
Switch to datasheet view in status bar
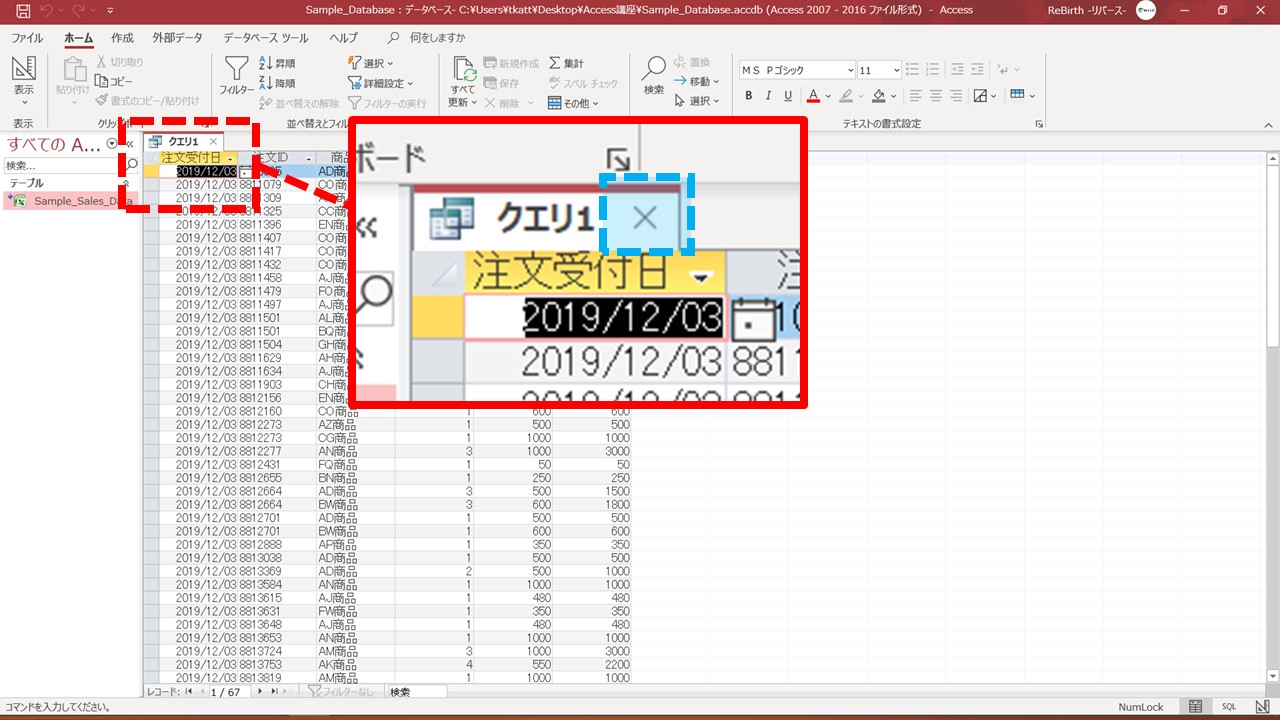coord(1195,707)
